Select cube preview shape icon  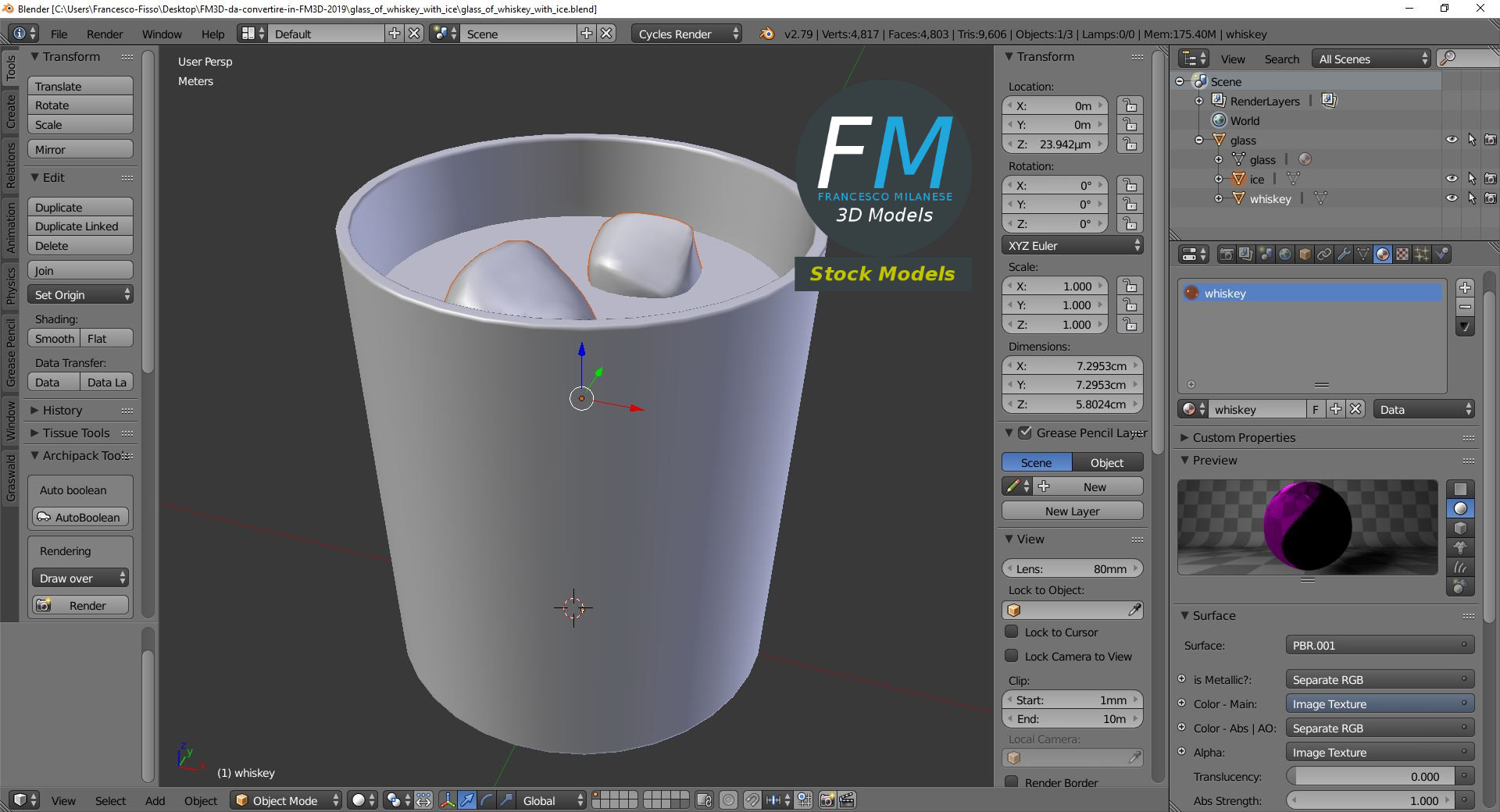(x=1460, y=529)
